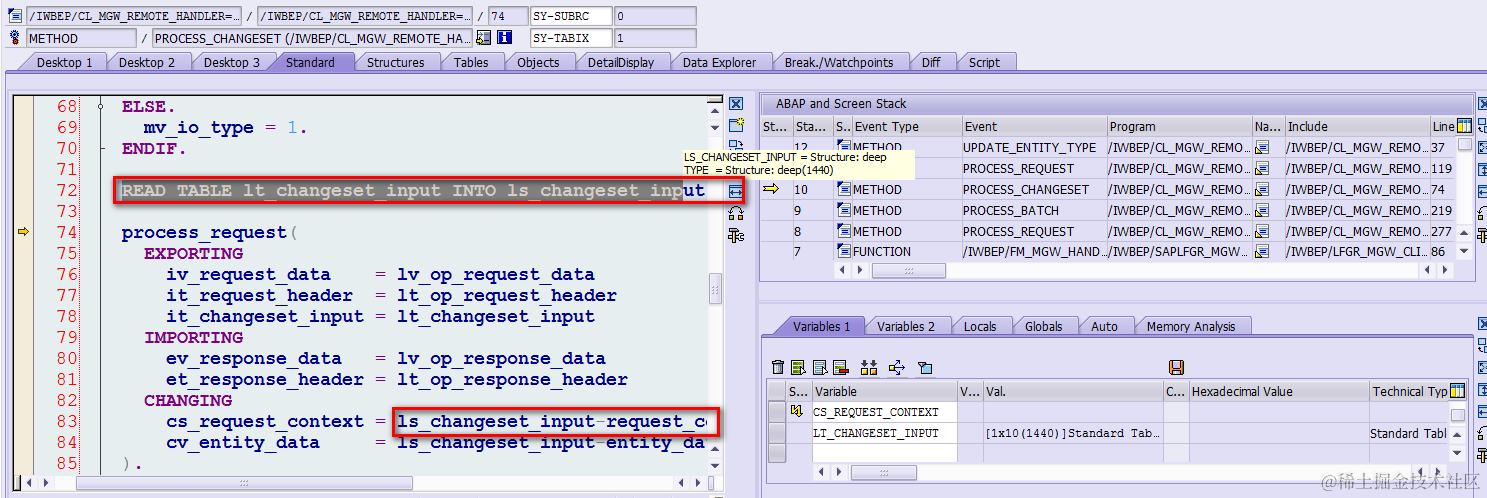Image resolution: width=1487 pixels, height=498 pixels.
Task: Switch to Desktop 2 tab
Action: pos(147,62)
